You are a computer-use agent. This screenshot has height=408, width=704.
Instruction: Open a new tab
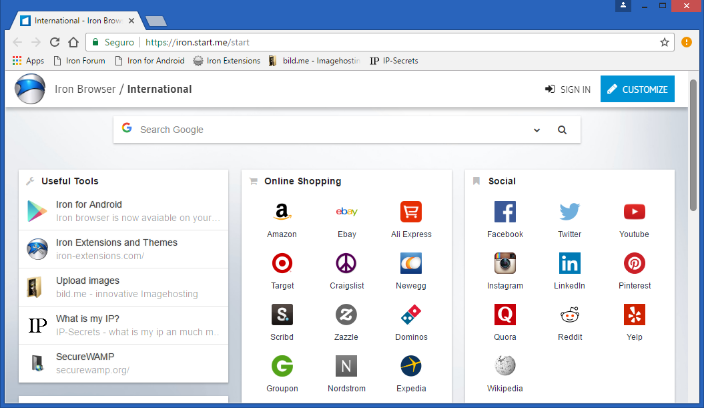[156, 21]
